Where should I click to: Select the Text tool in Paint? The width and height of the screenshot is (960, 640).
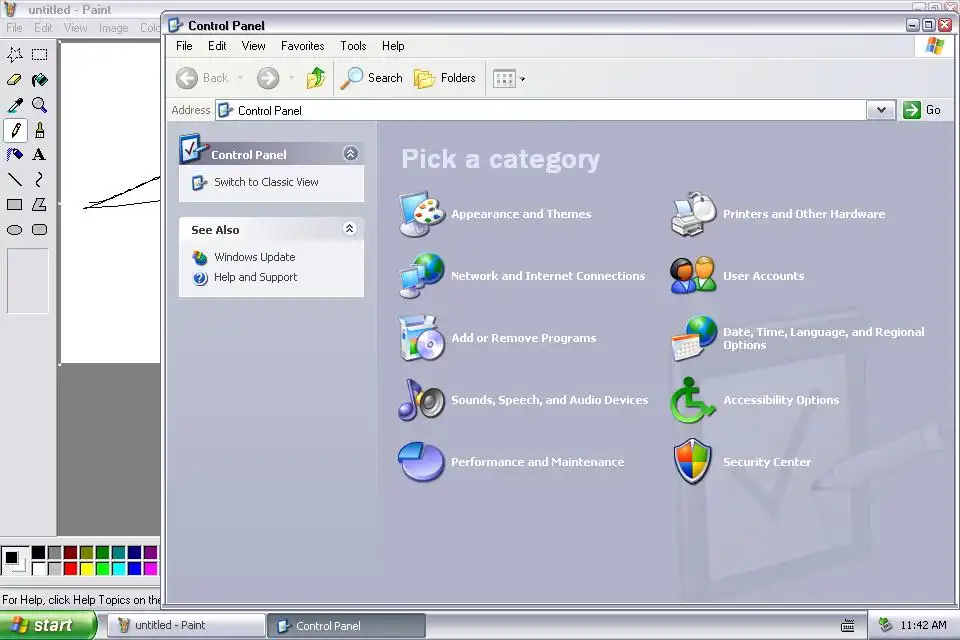[40, 154]
